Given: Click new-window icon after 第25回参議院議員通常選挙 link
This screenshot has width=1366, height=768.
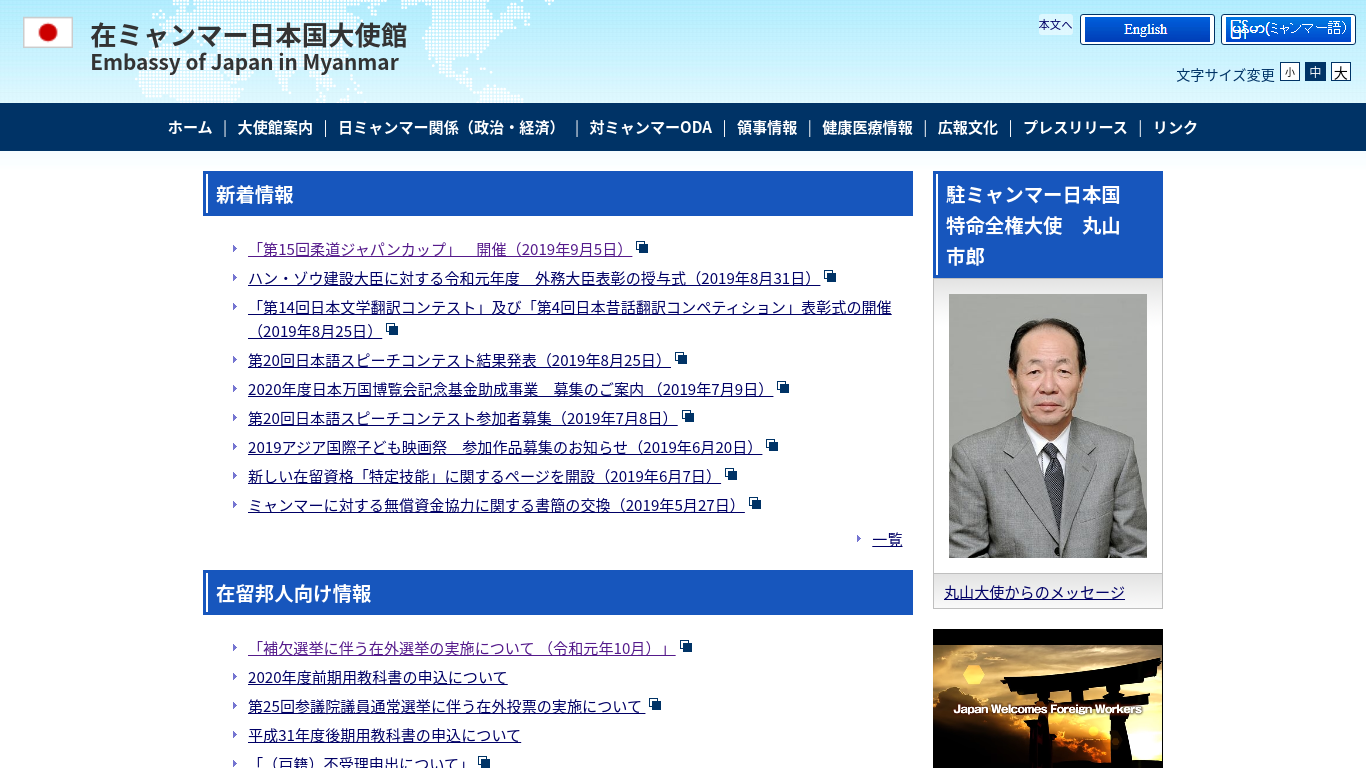Looking at the screenshot, I should (655, 704).
